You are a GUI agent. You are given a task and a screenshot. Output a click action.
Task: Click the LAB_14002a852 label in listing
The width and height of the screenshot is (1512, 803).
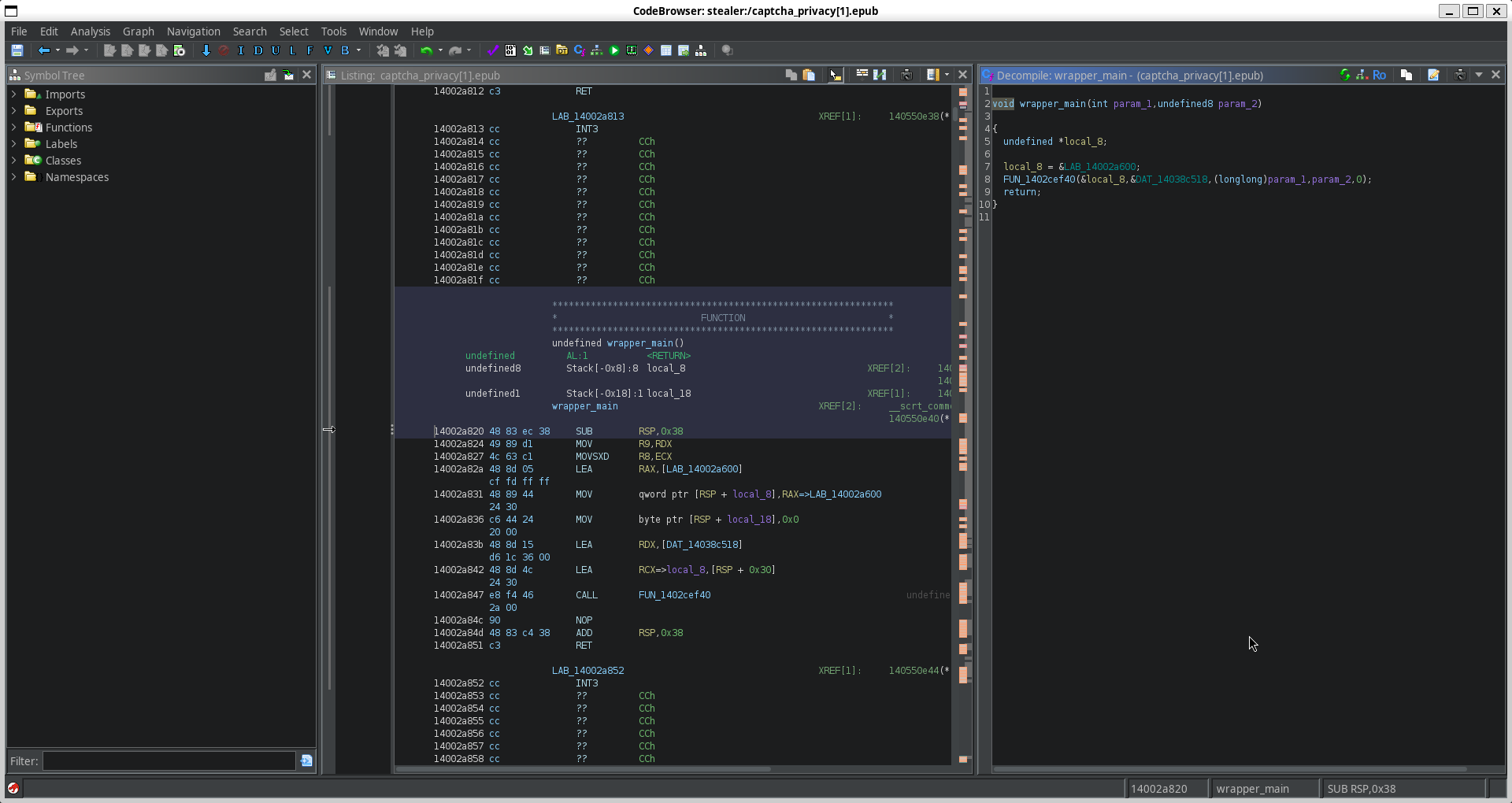pos(587,671)
